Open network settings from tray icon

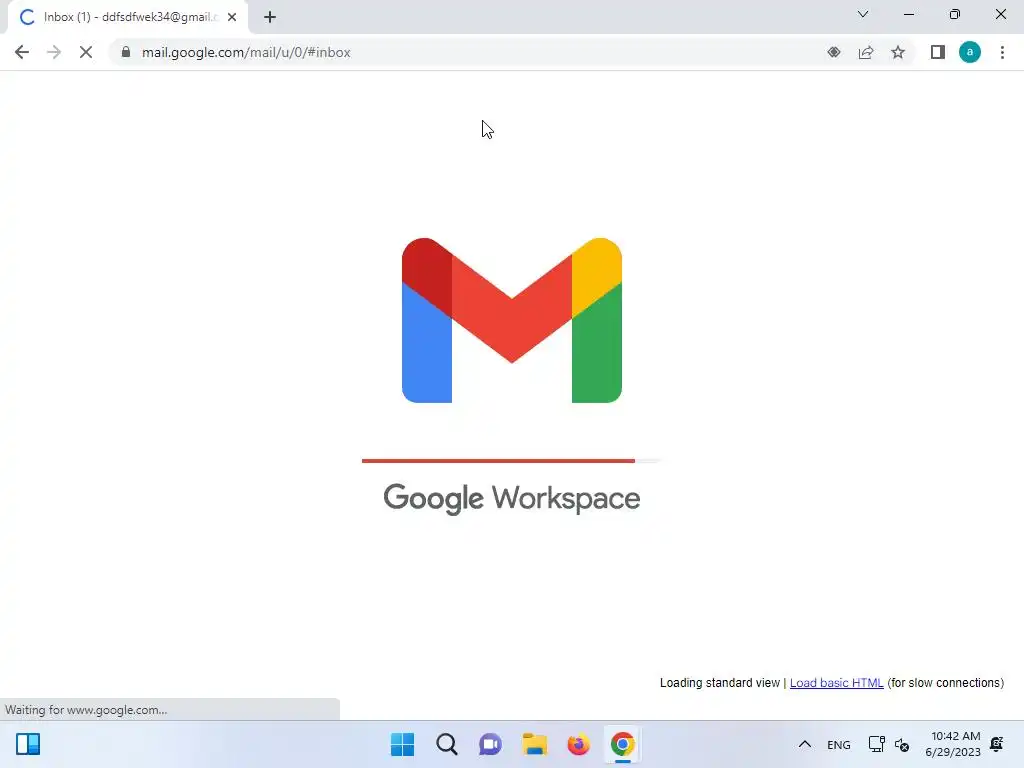[x=876, y=744]
